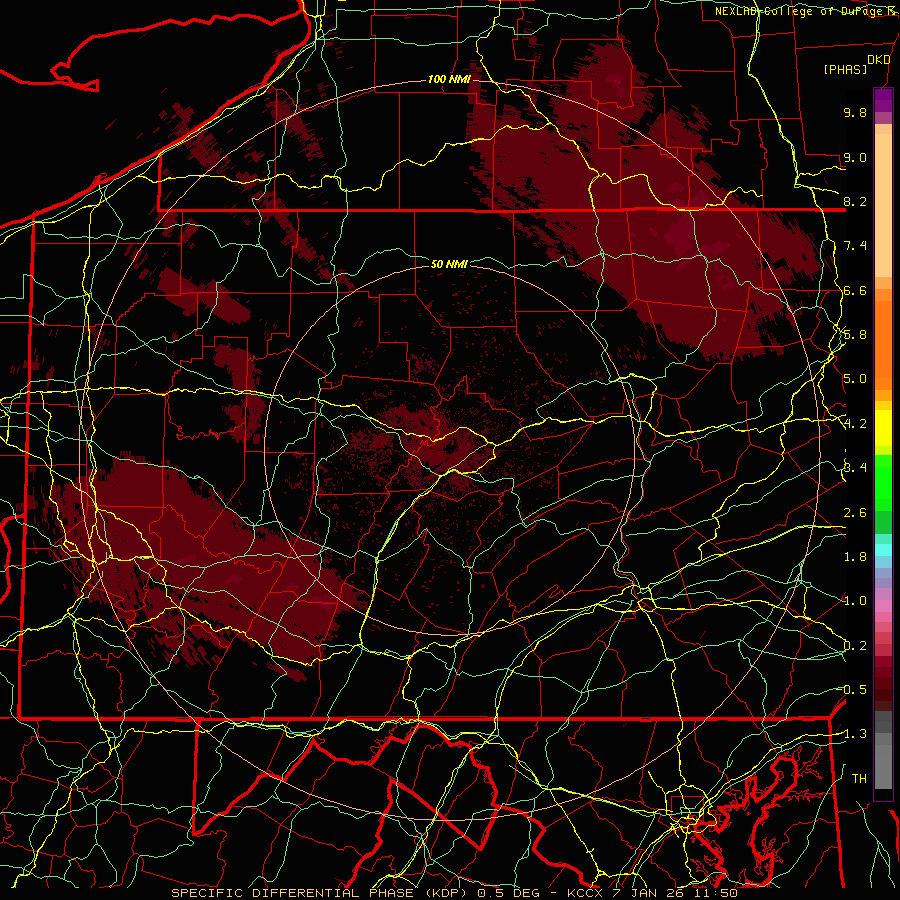The width and height of the screenshot is (900, 900).
Task: Pick the cyan segment of the color bar
Action: (x=883, y=549)
